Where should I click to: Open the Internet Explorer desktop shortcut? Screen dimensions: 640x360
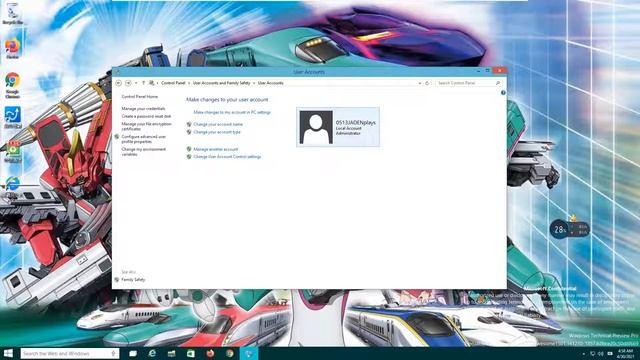(x=13, y=184)
